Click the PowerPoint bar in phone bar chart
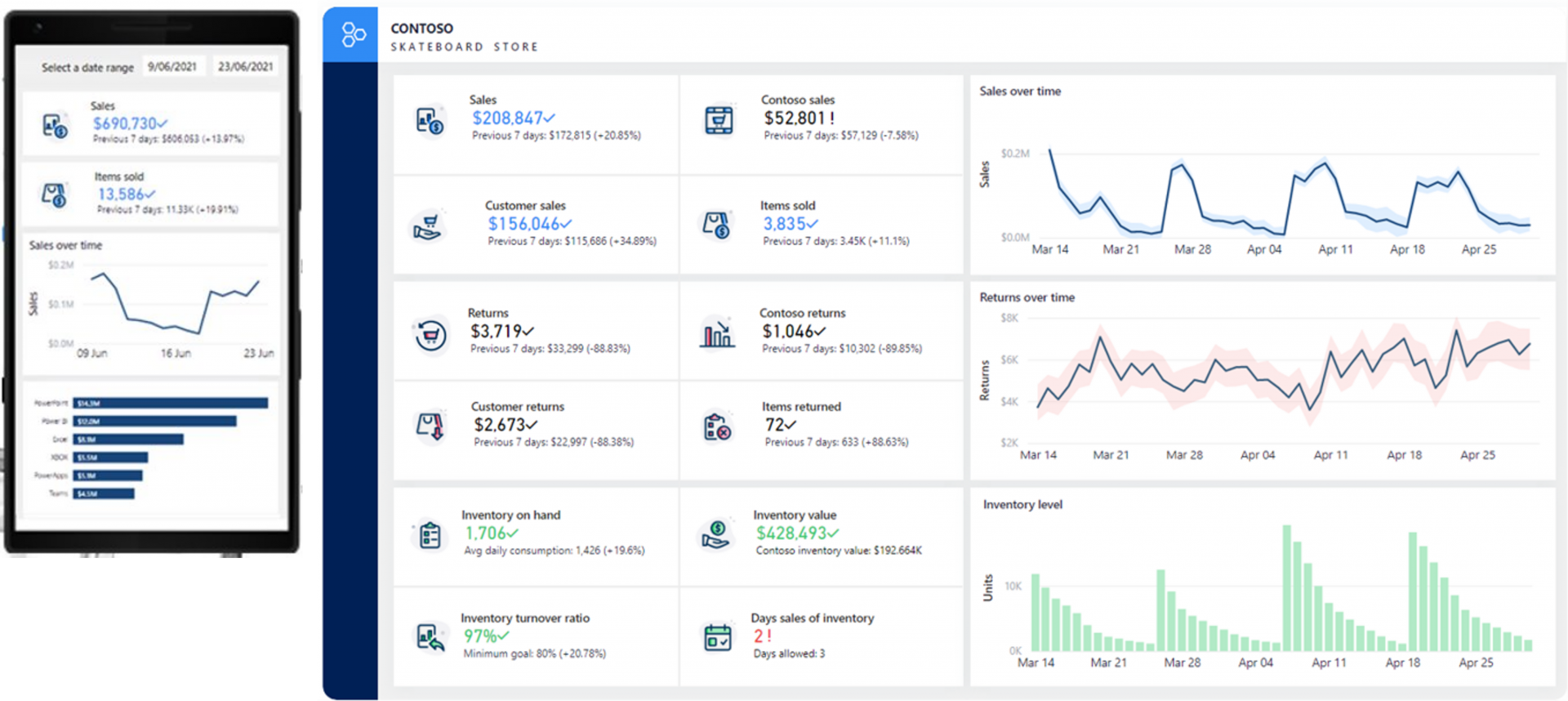The width and height of the screenshot is (1568, 701). (x=171, y=403)
